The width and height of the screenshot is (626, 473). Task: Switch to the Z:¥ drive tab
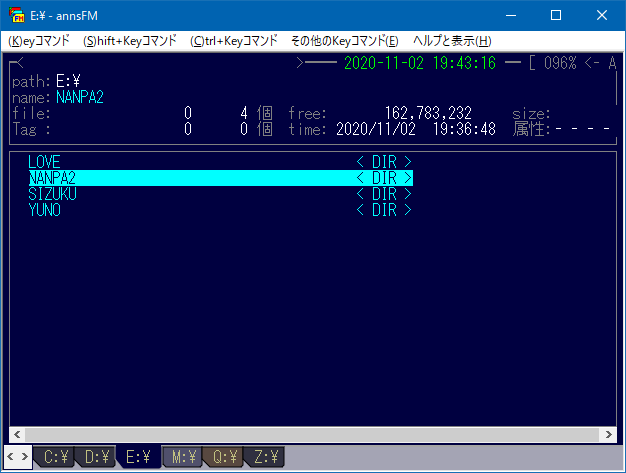coord(265,457)
